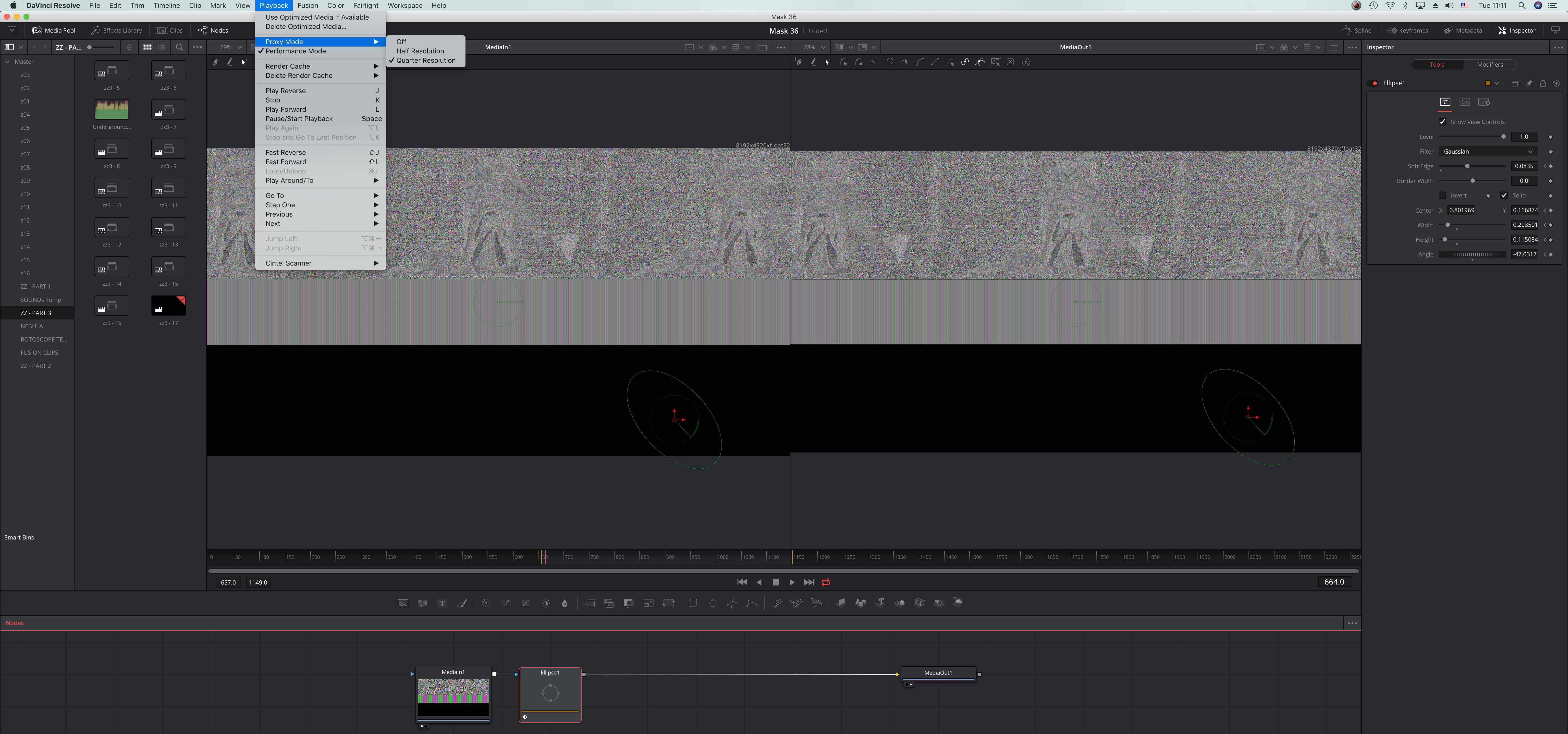
Task: Add a Background node from the toolbar
Action: (x=403, y=603)
